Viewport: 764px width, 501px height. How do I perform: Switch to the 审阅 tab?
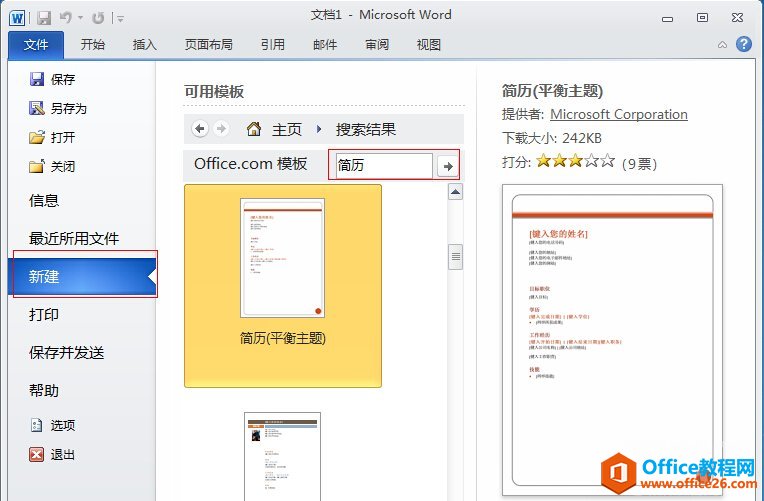pyautogui.click(x=377, y=45)
